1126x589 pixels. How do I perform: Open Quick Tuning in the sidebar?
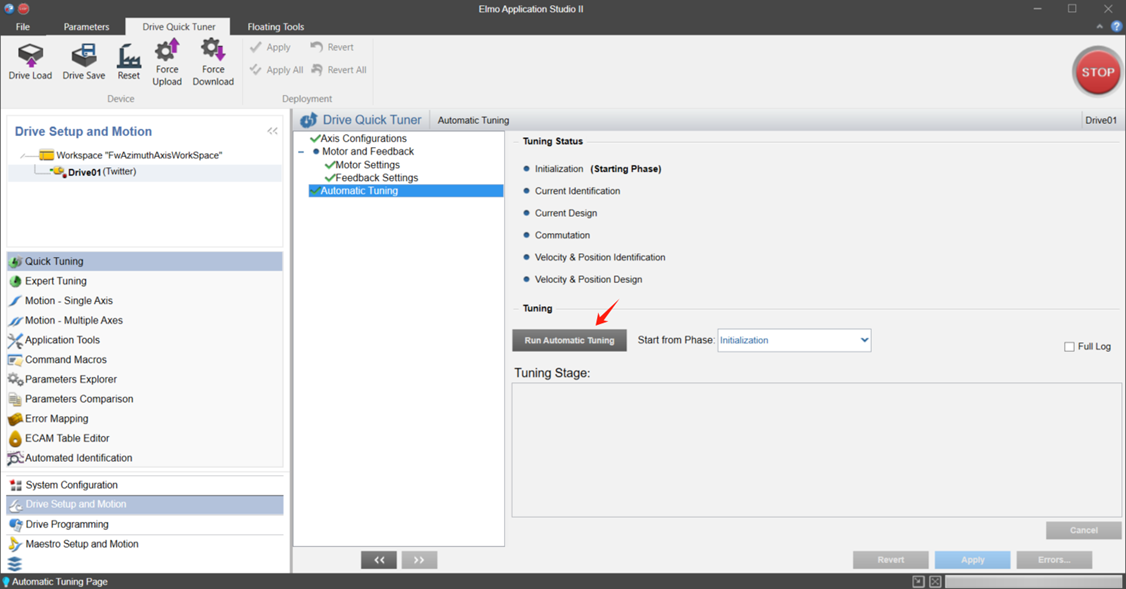[x=144, y=261]
